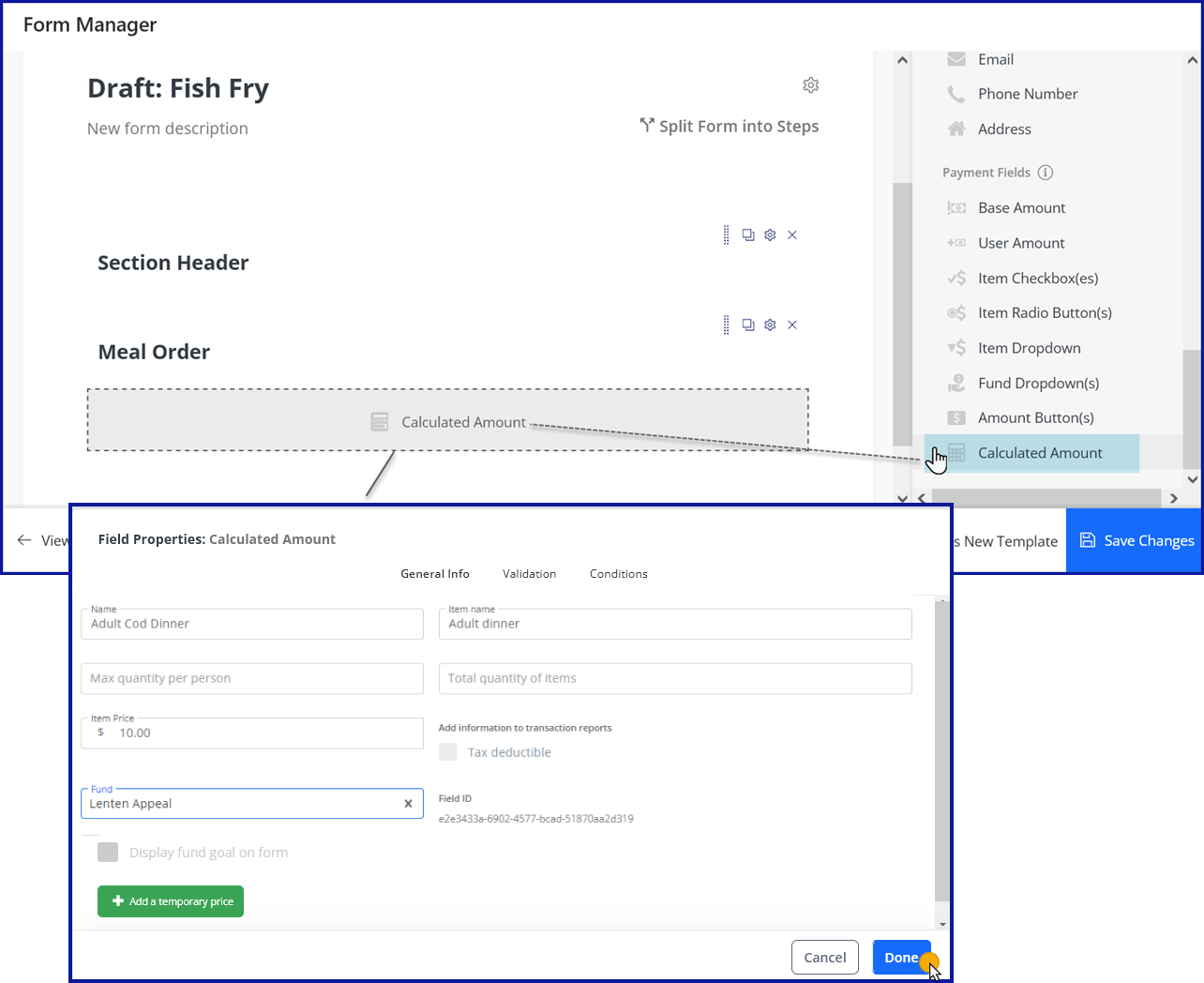
Task: Select the Item Dropdown payment field
Action: (x=1029, y=348)
